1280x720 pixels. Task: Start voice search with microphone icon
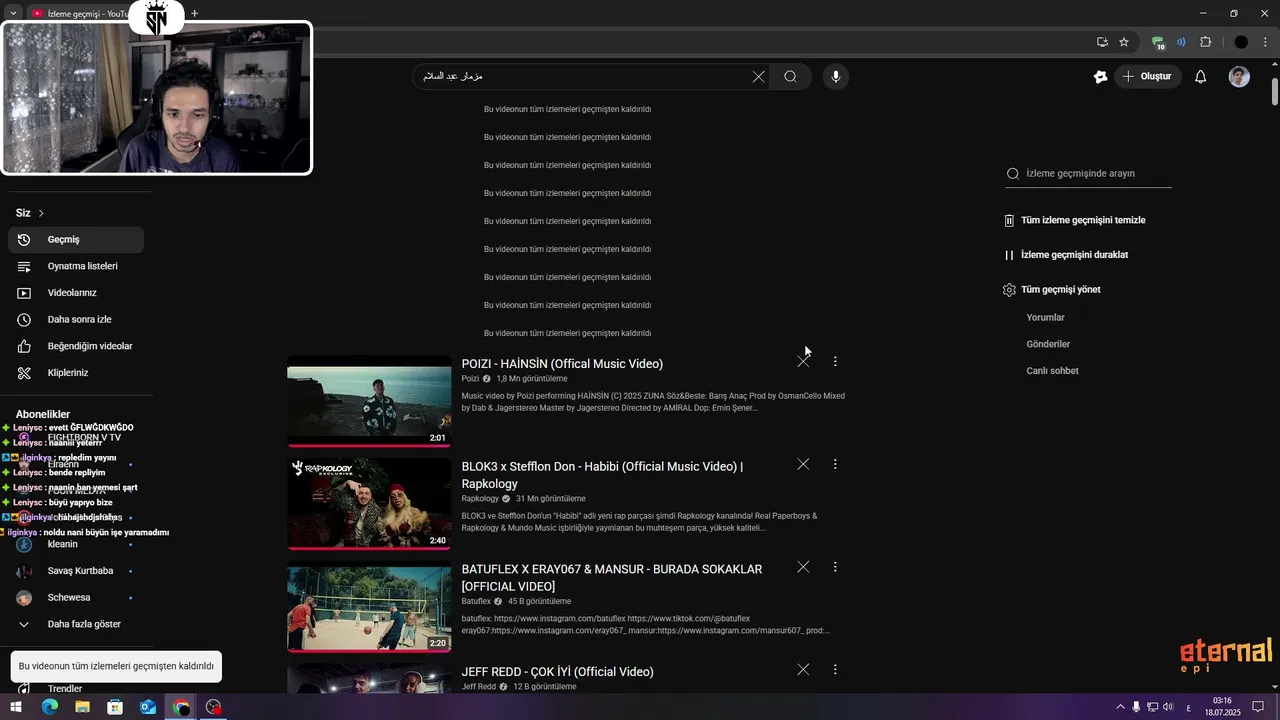tap(836, 77)
